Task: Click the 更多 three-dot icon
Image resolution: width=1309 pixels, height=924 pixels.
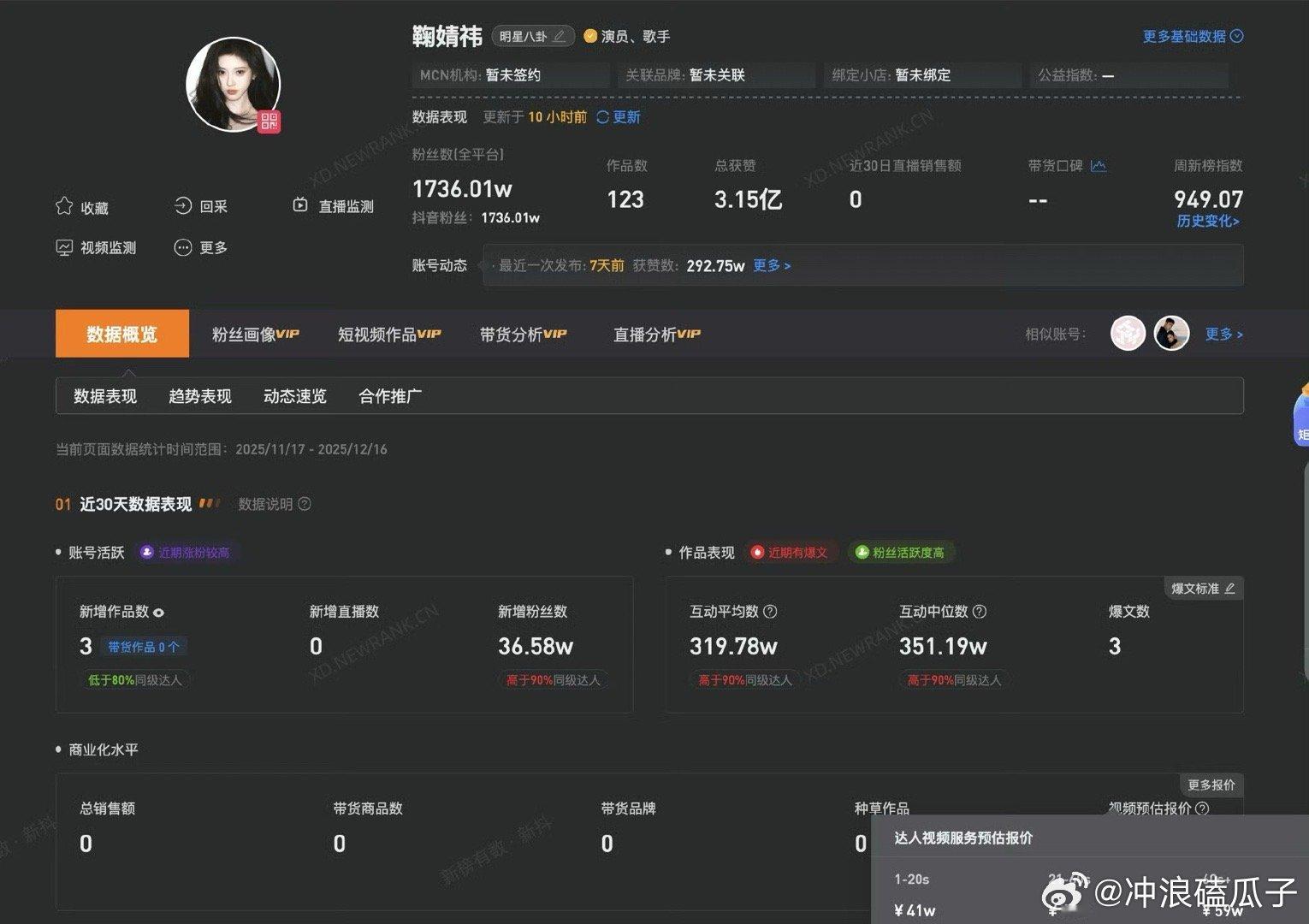Action: click(x=182, y=247)
